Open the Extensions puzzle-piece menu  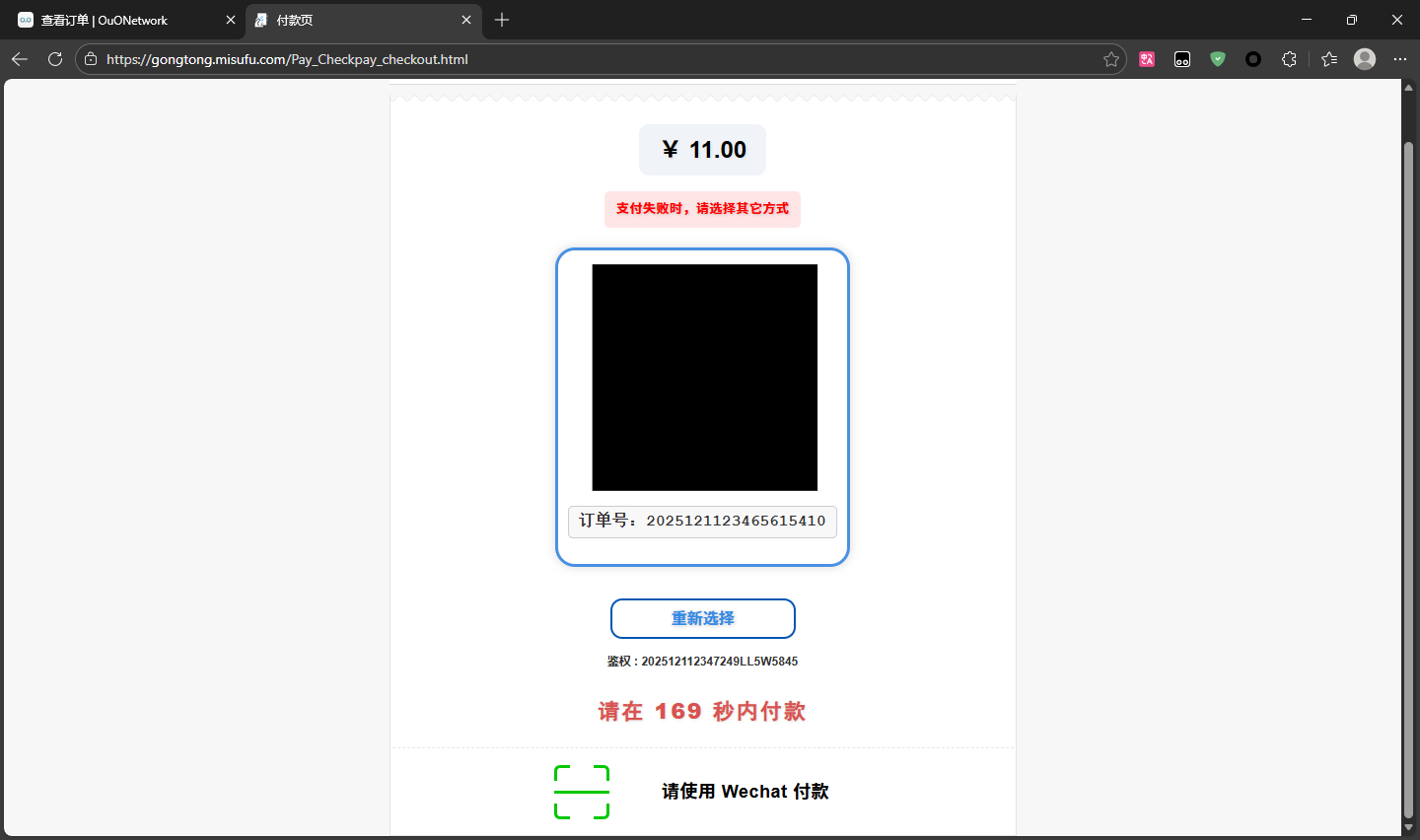point(1289,59)
